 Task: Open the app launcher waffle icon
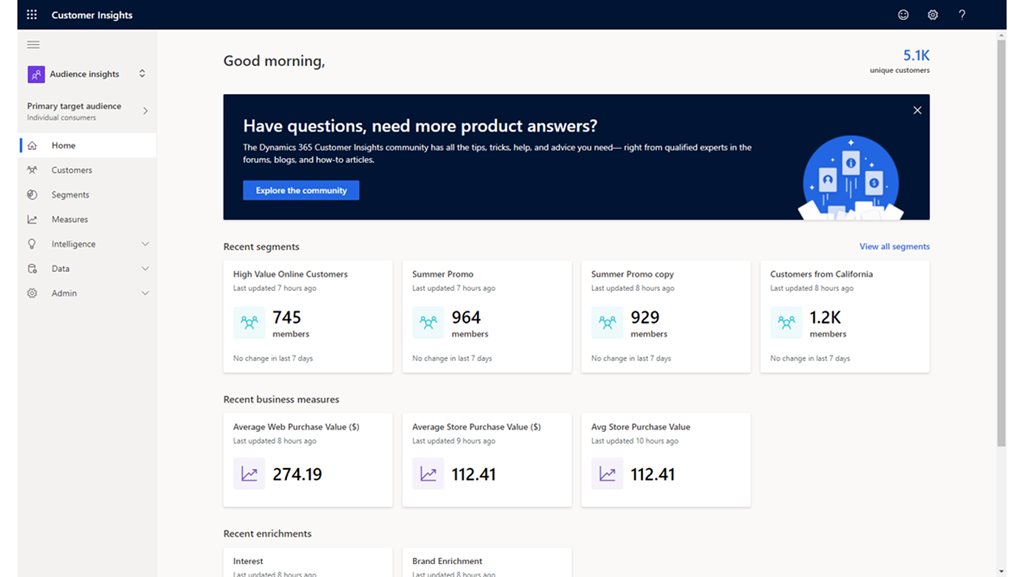(x=31, y=14)
